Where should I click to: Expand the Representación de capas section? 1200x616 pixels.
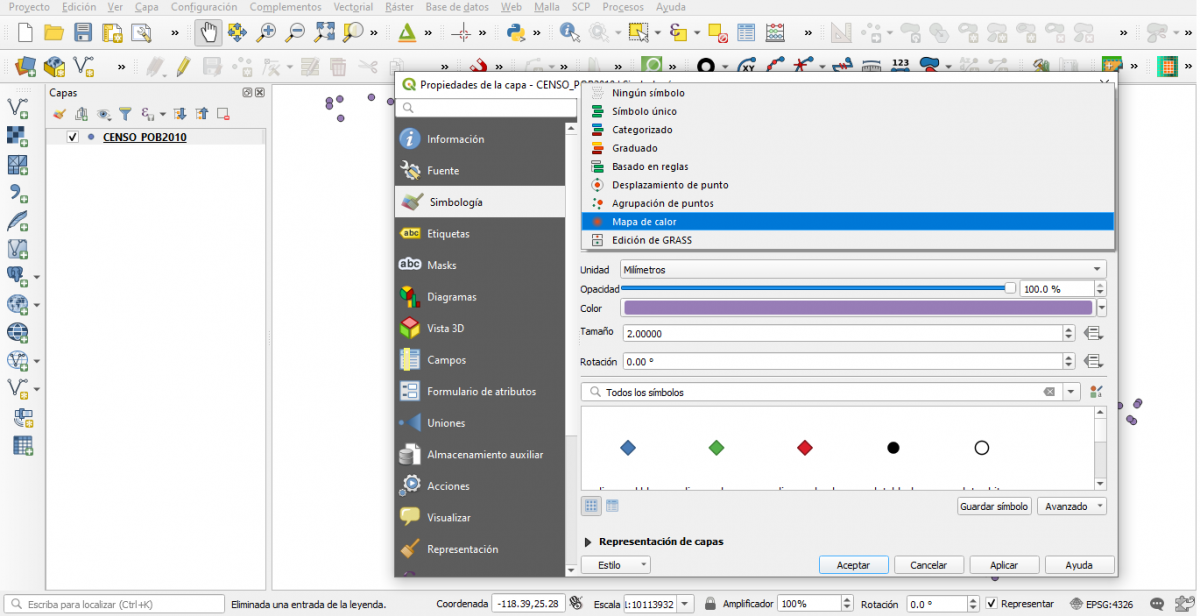point(587,542)
